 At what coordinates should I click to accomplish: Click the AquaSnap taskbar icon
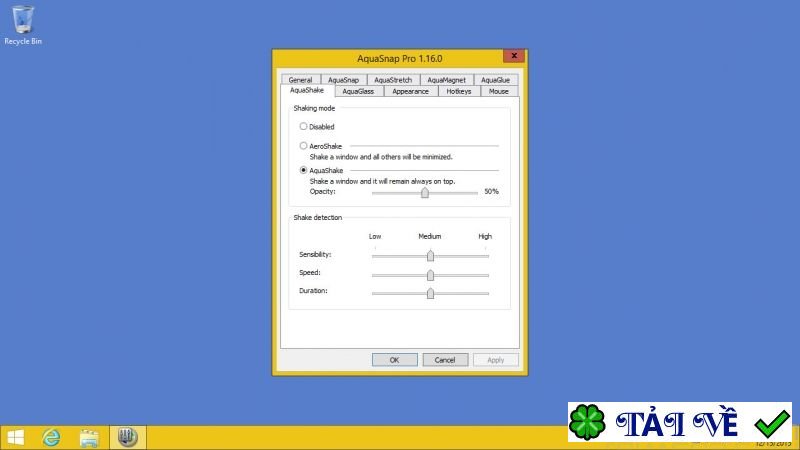(128, 437)
